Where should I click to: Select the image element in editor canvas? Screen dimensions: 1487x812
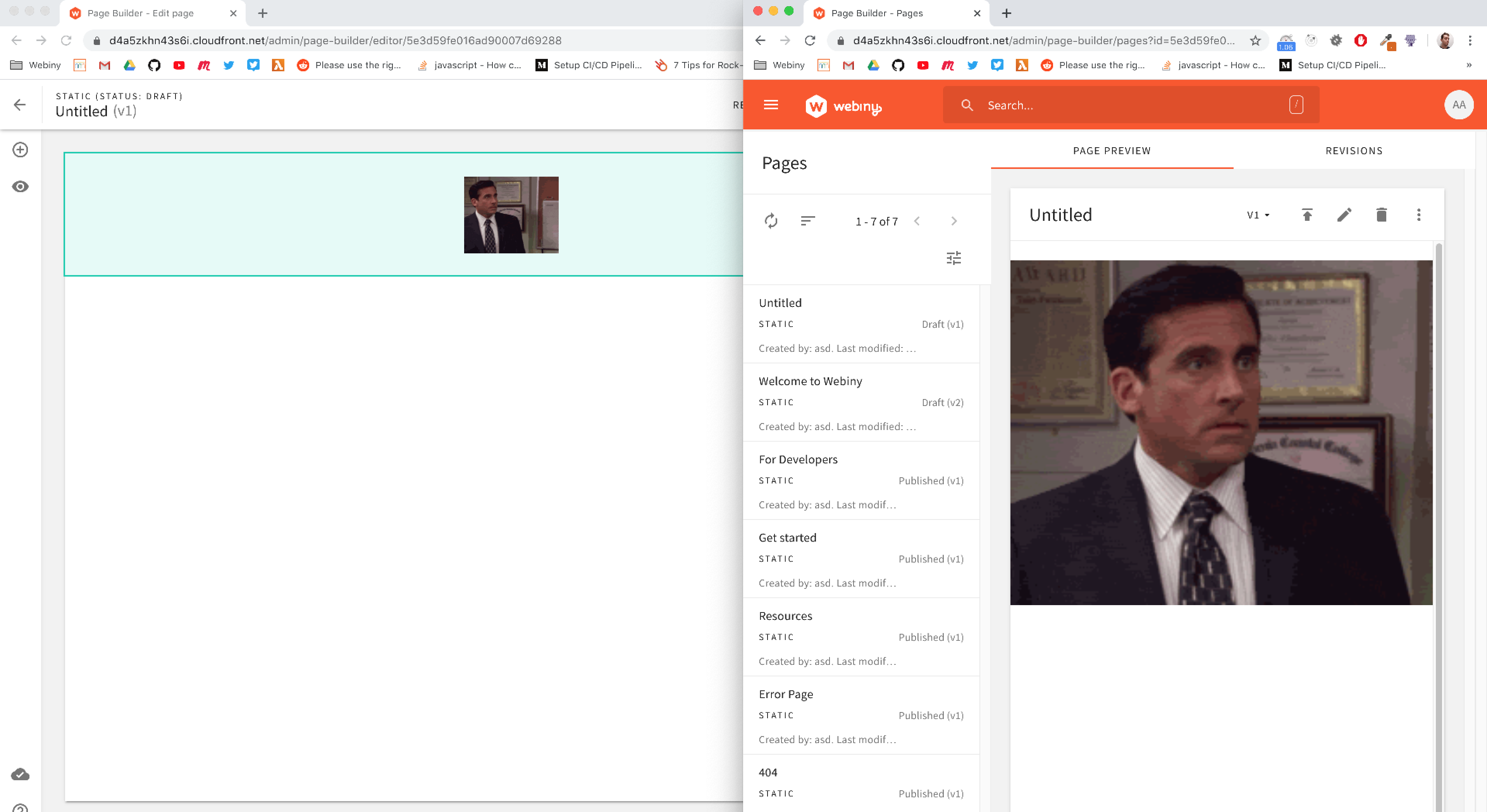tap(511, 215)
